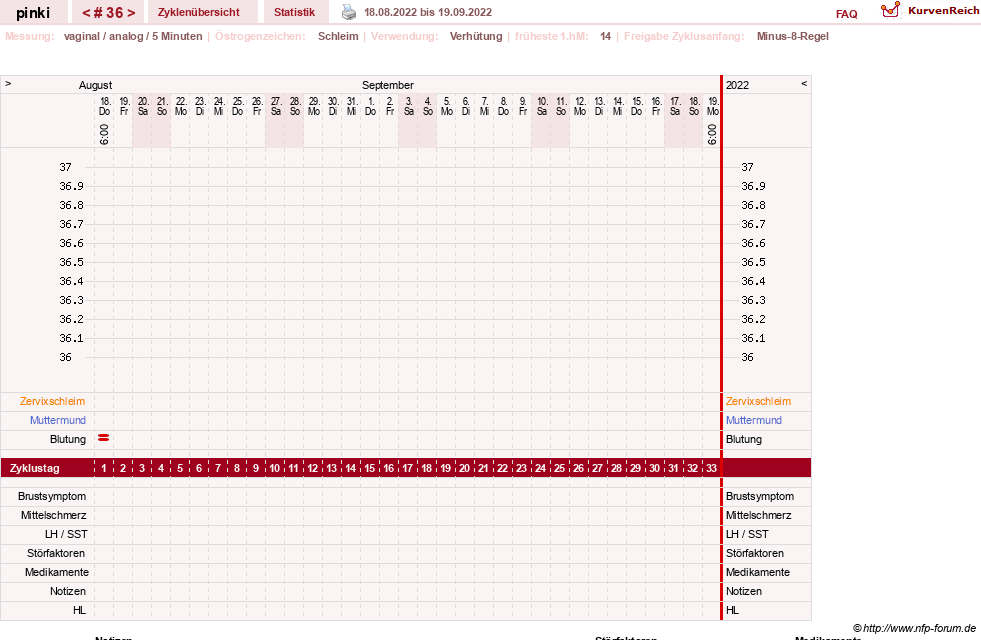
Task: Go to next cycle with '>' after #36
Action: click(131, 13)
